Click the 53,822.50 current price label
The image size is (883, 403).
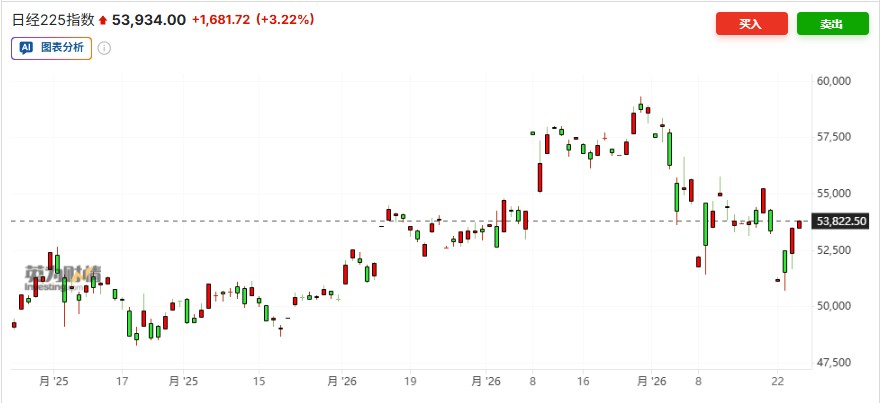pyautogui.click(x=841, y=221)
